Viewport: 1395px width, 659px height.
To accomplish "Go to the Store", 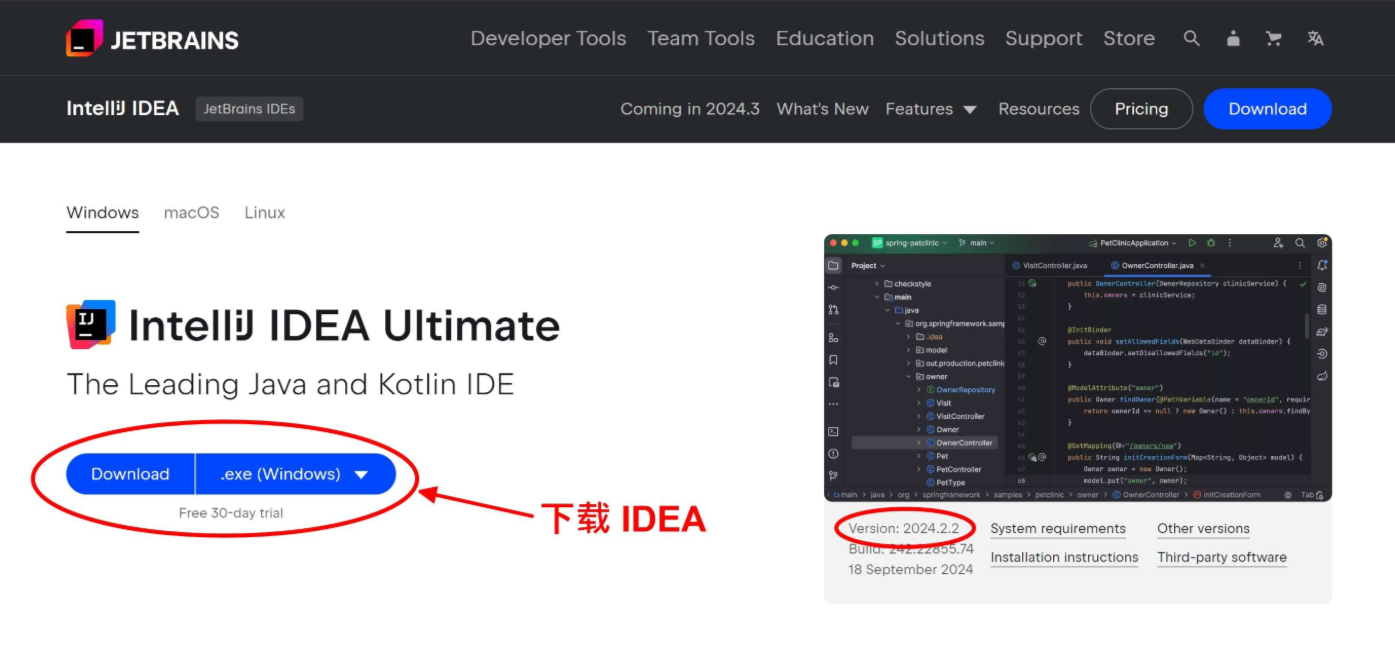I will point(1129,38).
